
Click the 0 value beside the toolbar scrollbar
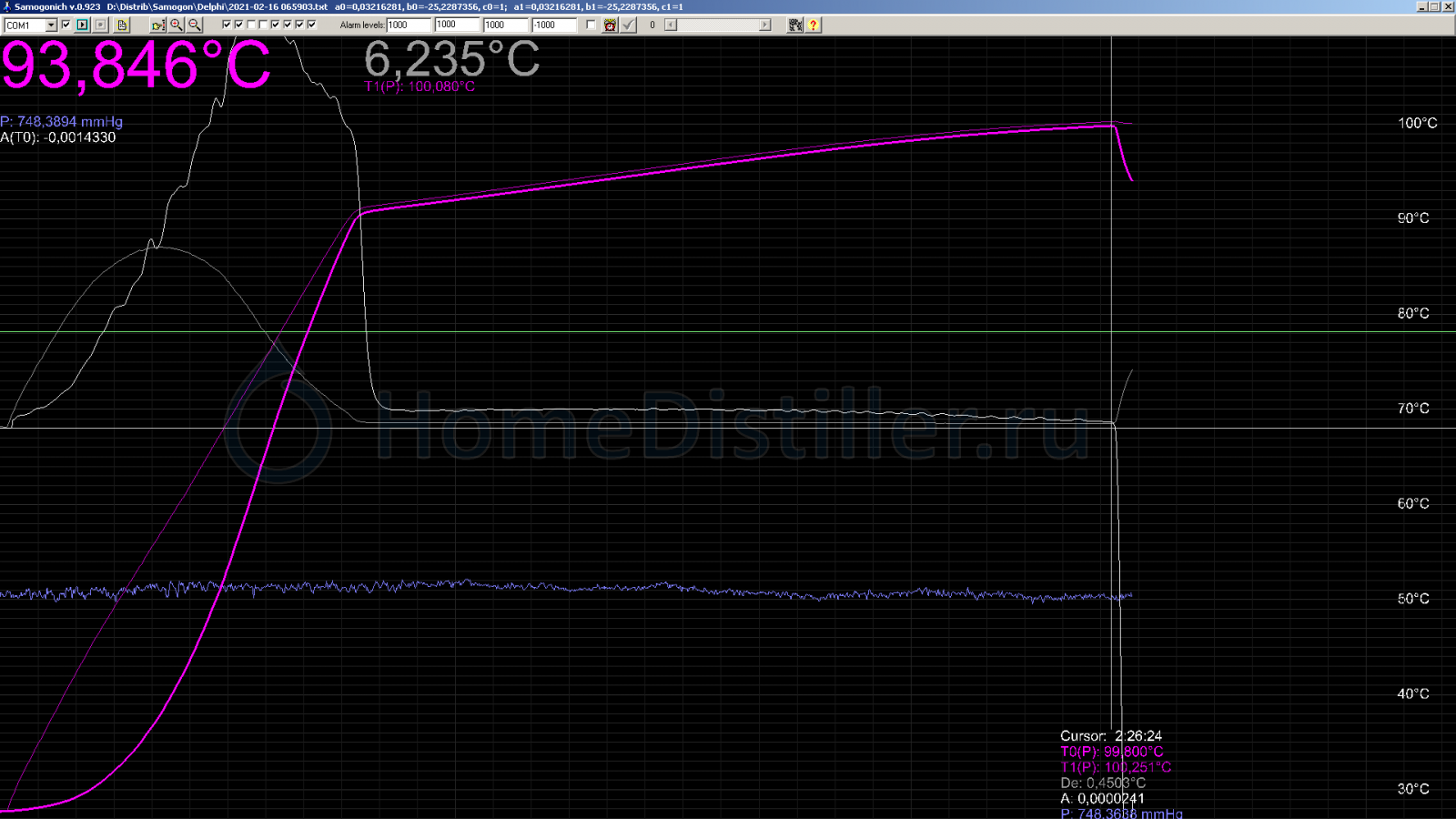click(x=652, y=25)
